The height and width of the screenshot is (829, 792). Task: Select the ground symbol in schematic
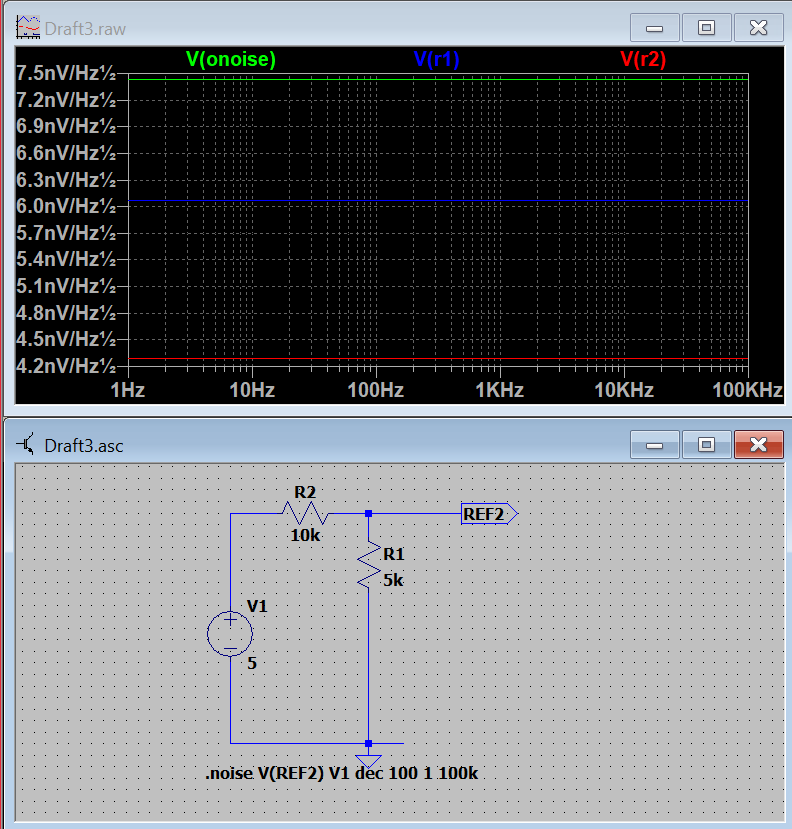(369, 760)
